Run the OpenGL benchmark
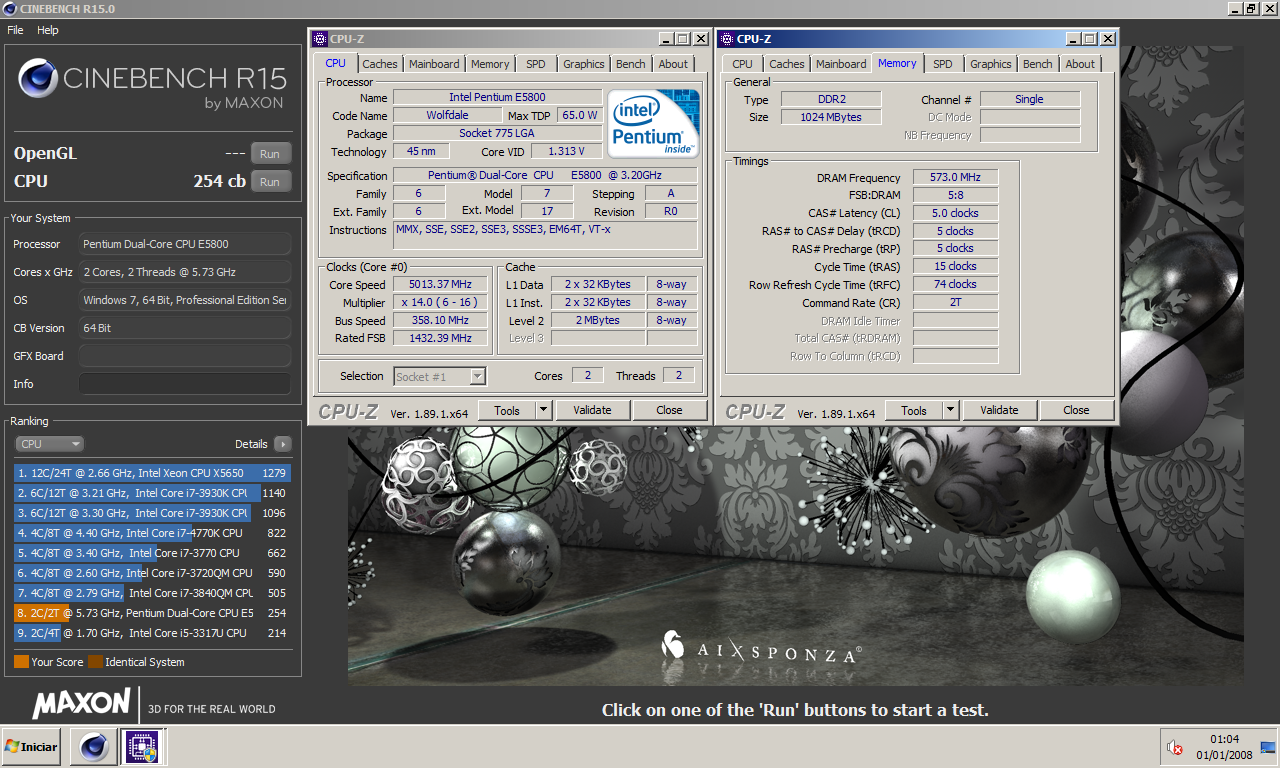Image resolution: width=1280 pixels, height=768 pixels. pyautogui.click(x=271, y=154)
